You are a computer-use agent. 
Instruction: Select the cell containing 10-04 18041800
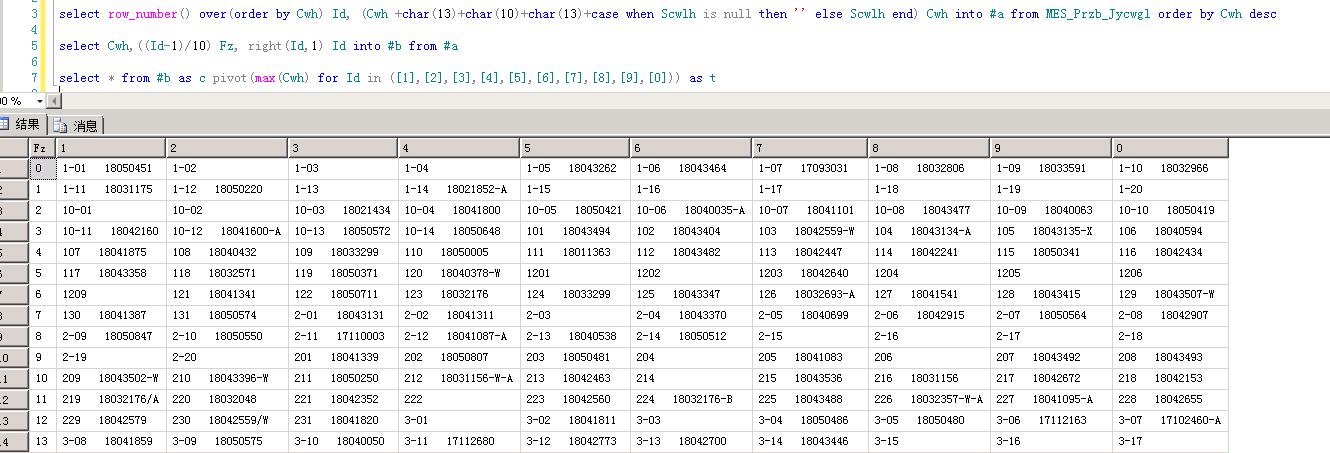pyautogui.click(x=459, y=210)
